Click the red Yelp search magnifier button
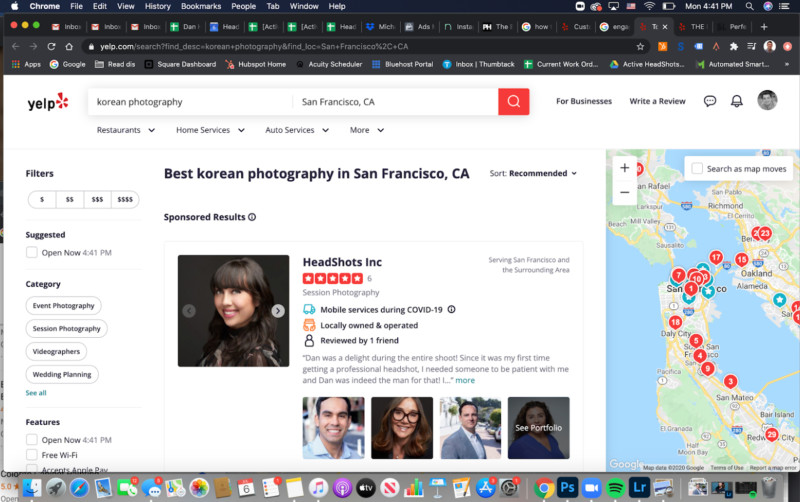The height and width of the screenshot is (502, 800). click(513, 101)
